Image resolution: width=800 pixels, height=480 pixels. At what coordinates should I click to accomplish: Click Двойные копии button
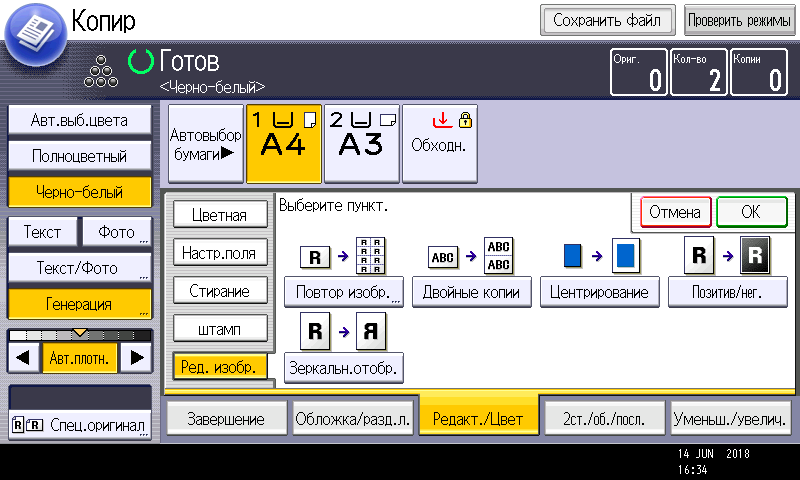(x=471, y=292)
